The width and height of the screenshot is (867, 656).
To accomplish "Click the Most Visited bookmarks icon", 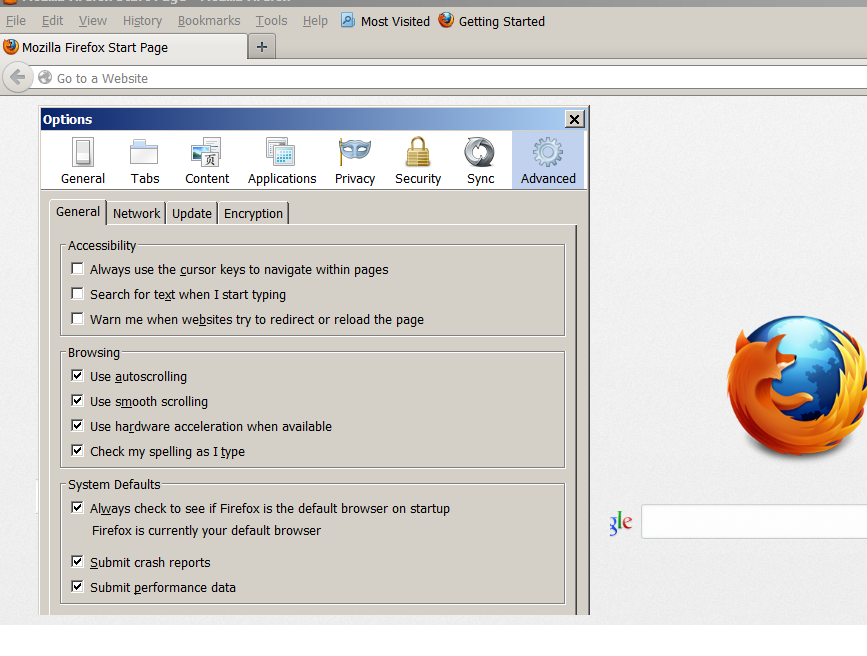I will 348,21.
